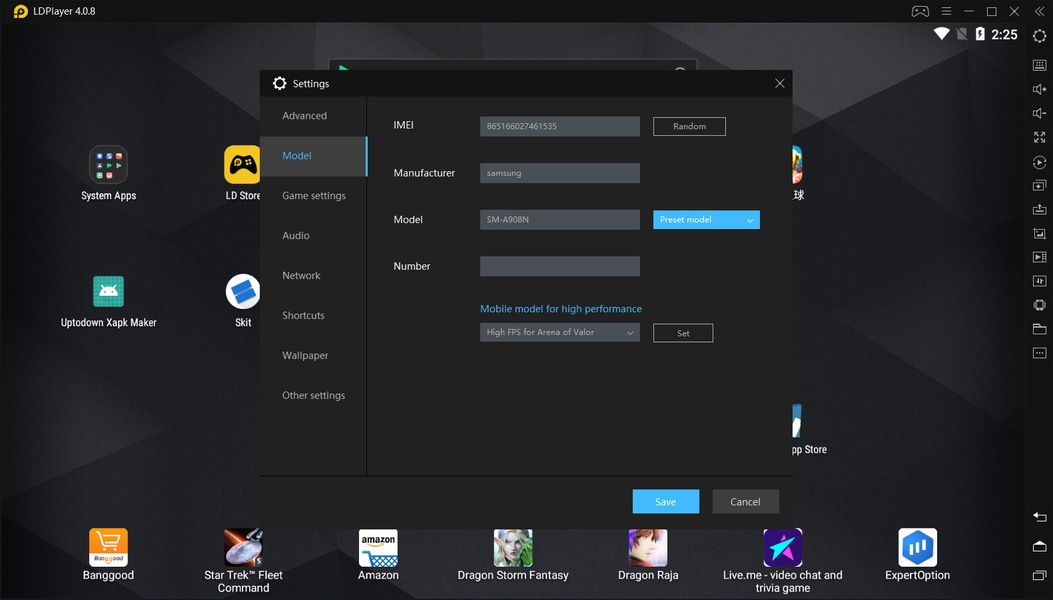
Task: Open the sidebar settings gear icon
Action: (x=1039, y=36)
